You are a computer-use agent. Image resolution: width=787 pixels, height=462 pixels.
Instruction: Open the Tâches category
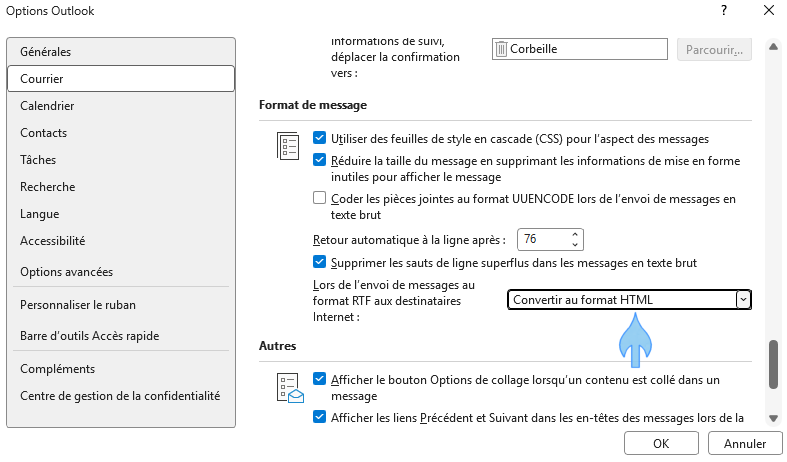click(x=121, y=160)
